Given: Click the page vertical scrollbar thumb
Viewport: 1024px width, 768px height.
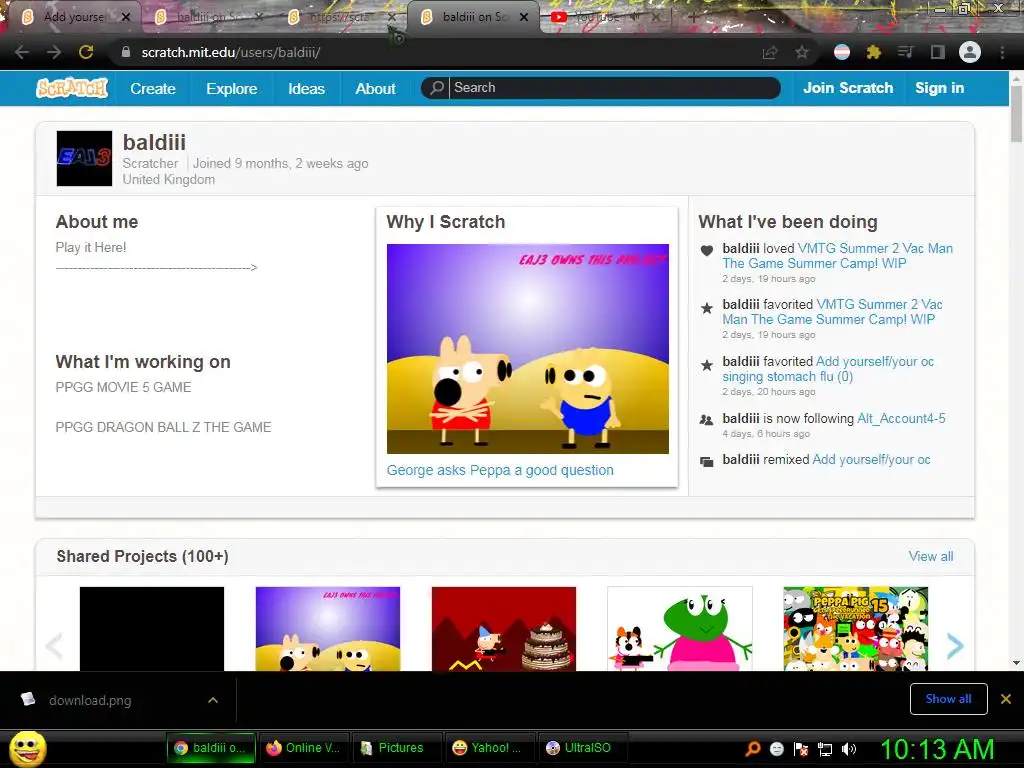Looking at the screenshot, I should click(x=1016, y=112).
